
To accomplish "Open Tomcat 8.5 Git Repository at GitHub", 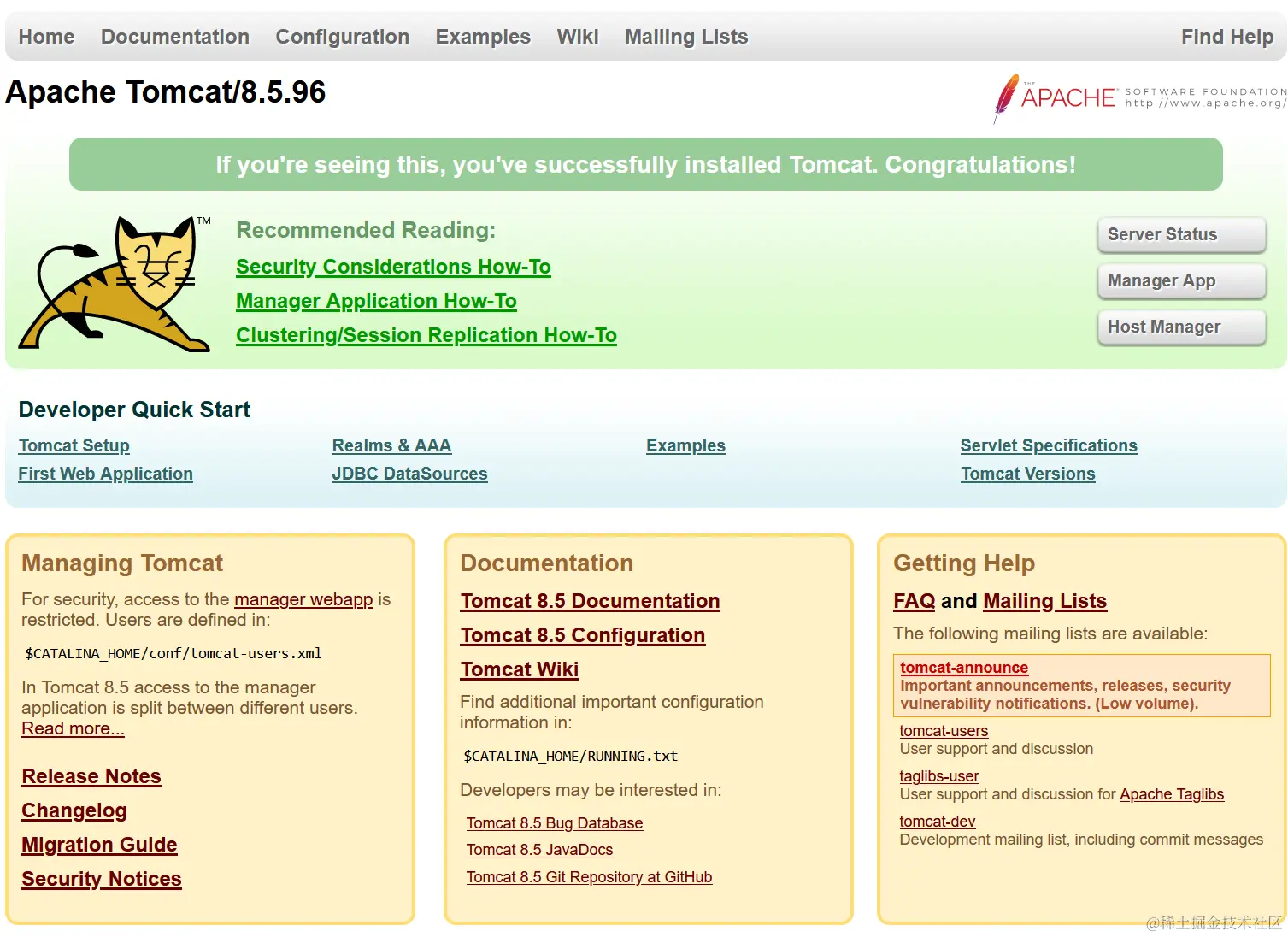I will coord(589,877).
